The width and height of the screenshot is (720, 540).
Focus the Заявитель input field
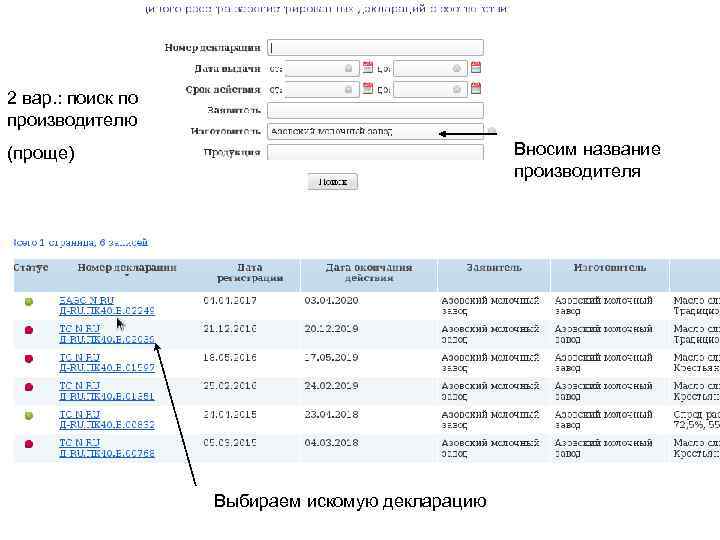pos(375,110)
